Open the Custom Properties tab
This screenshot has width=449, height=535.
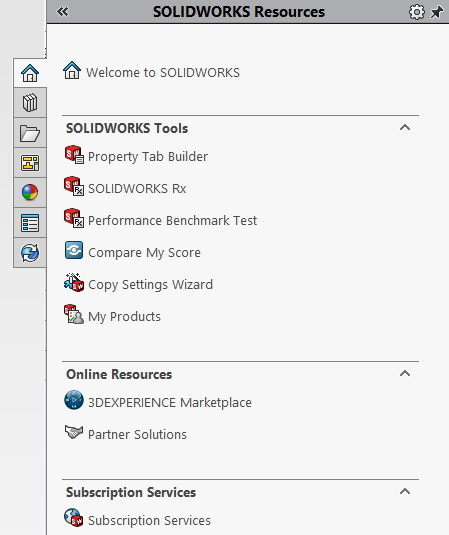pos(30,223)
